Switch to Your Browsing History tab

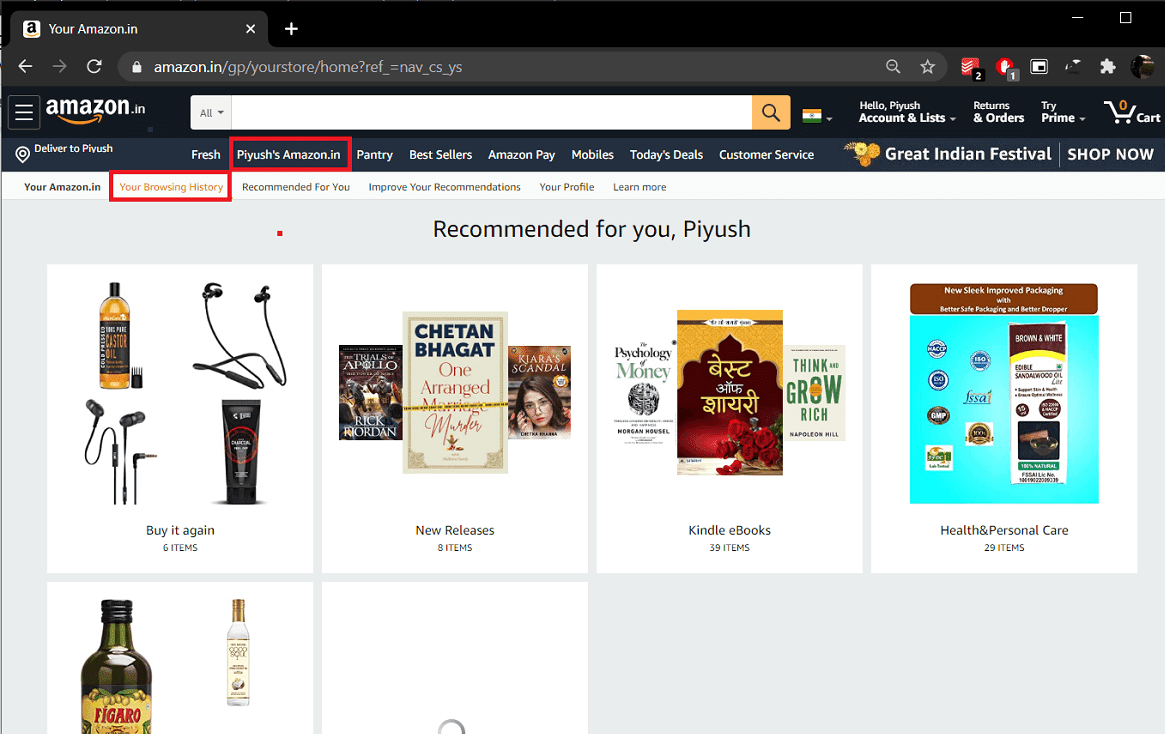[169, 186]
